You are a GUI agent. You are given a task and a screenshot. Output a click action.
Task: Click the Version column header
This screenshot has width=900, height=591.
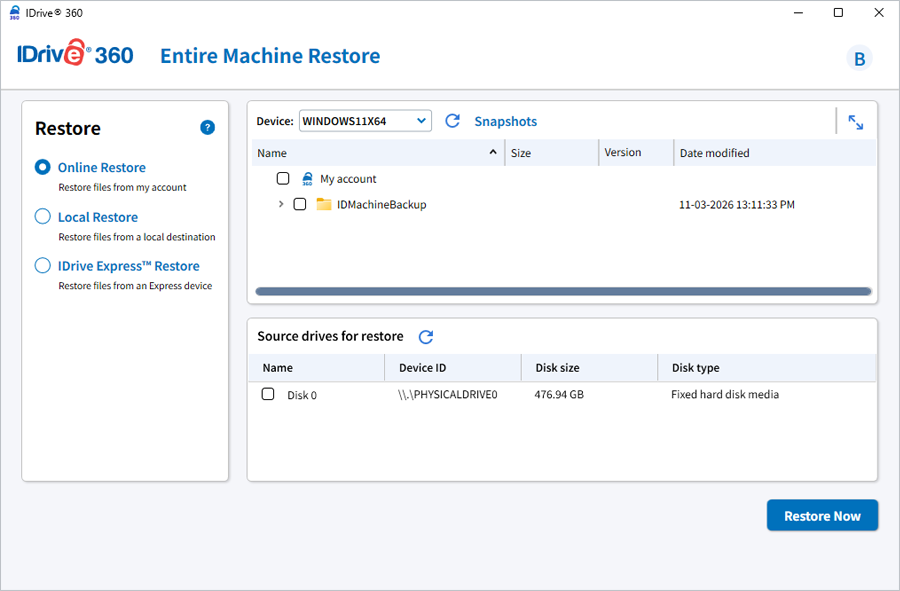pyautogui.click(x=636, y=153)
